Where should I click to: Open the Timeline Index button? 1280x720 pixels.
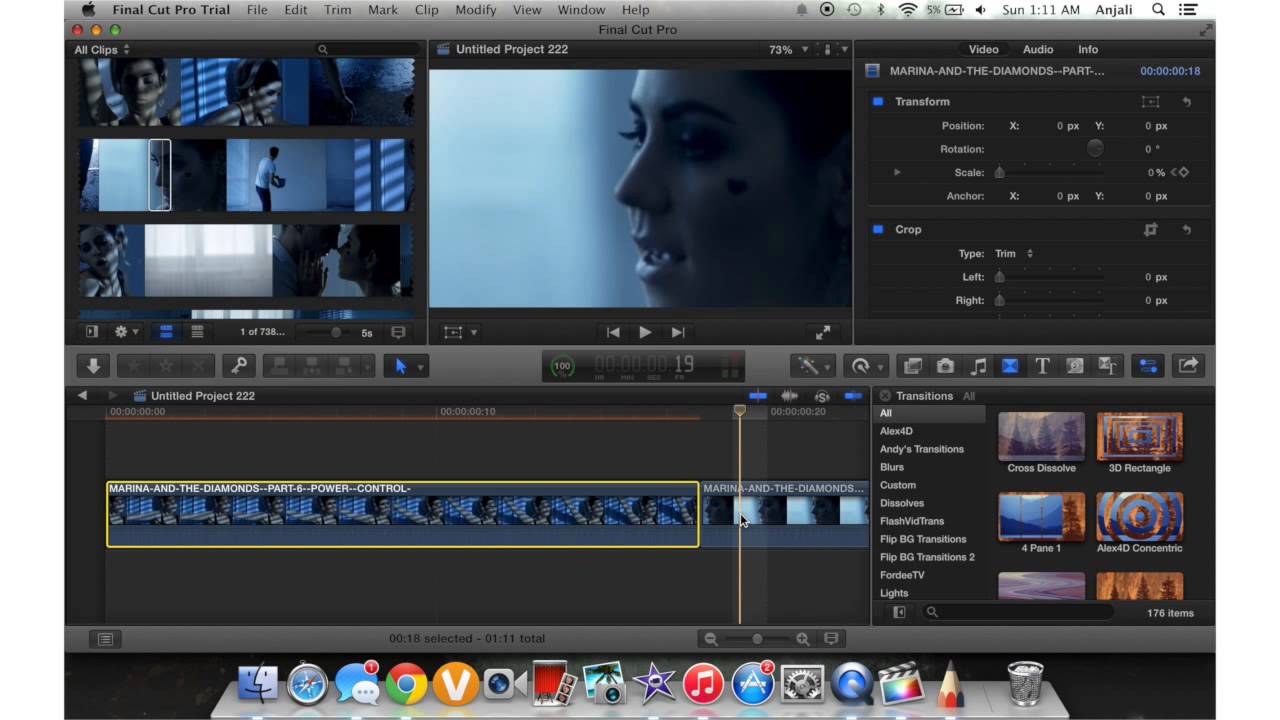(x=105, y=638)
